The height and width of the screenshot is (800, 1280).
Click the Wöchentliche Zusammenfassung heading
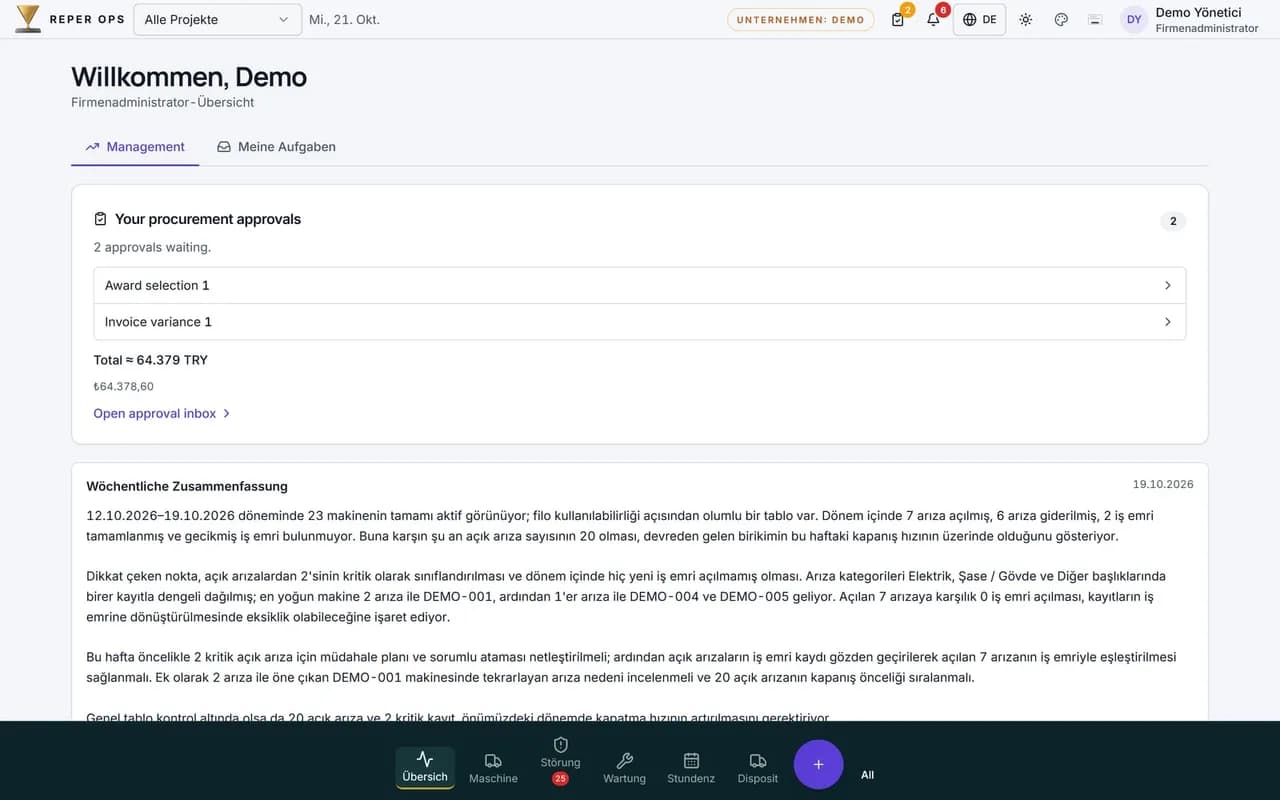(x=187, y=487)
